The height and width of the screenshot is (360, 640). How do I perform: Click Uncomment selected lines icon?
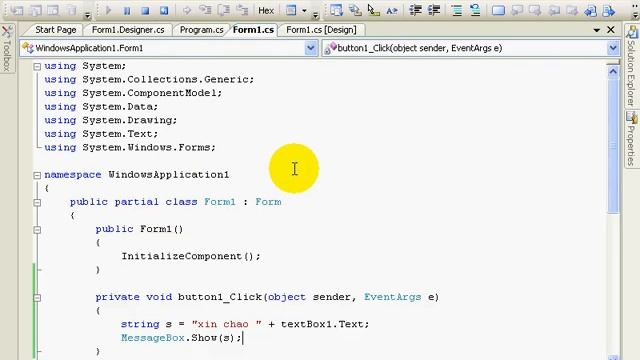tap(475, 10)
